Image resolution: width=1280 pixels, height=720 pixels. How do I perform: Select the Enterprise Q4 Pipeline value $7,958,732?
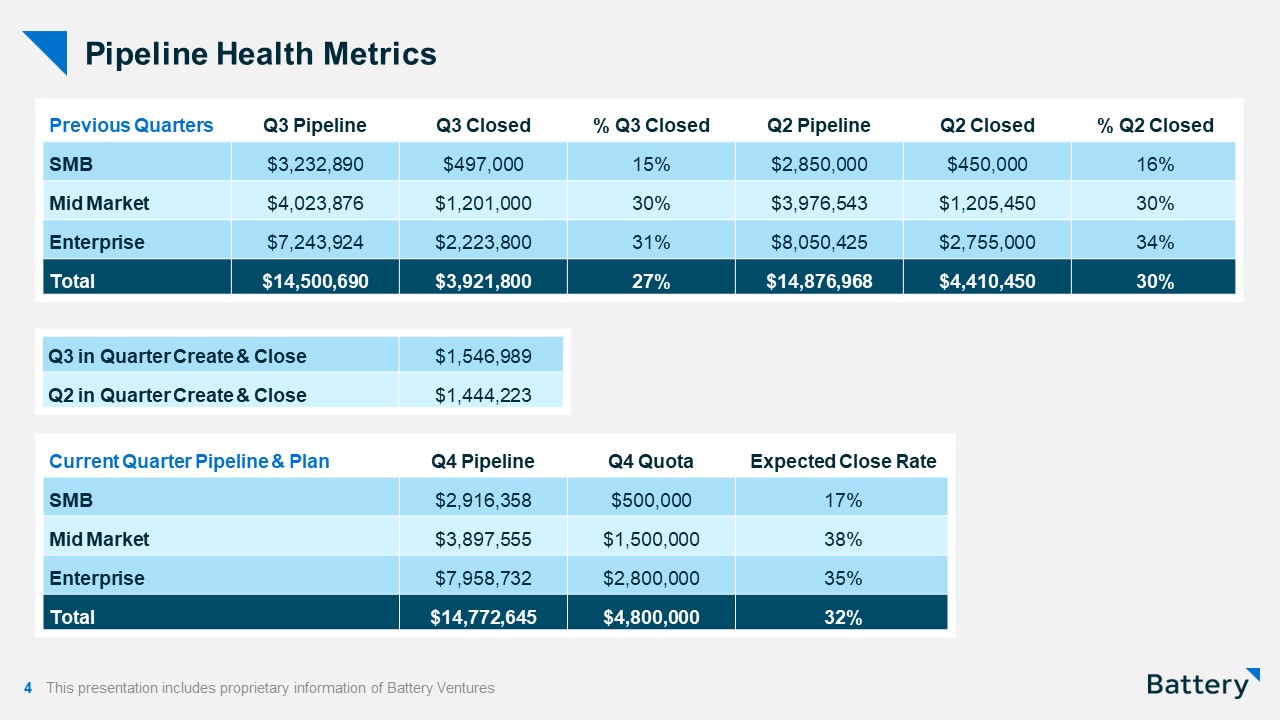point(483,578)
